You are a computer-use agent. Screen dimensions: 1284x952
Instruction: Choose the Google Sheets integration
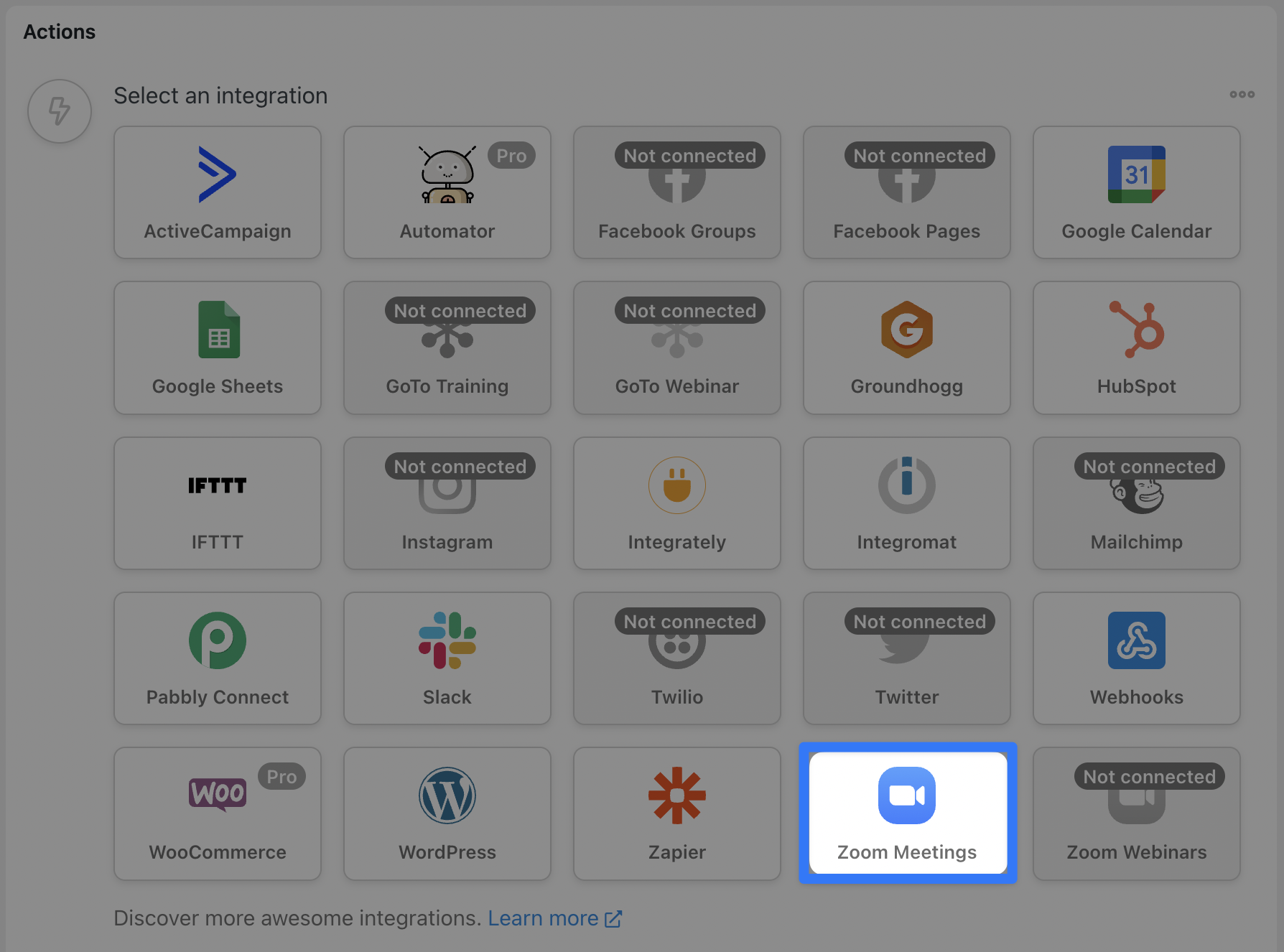218,347
